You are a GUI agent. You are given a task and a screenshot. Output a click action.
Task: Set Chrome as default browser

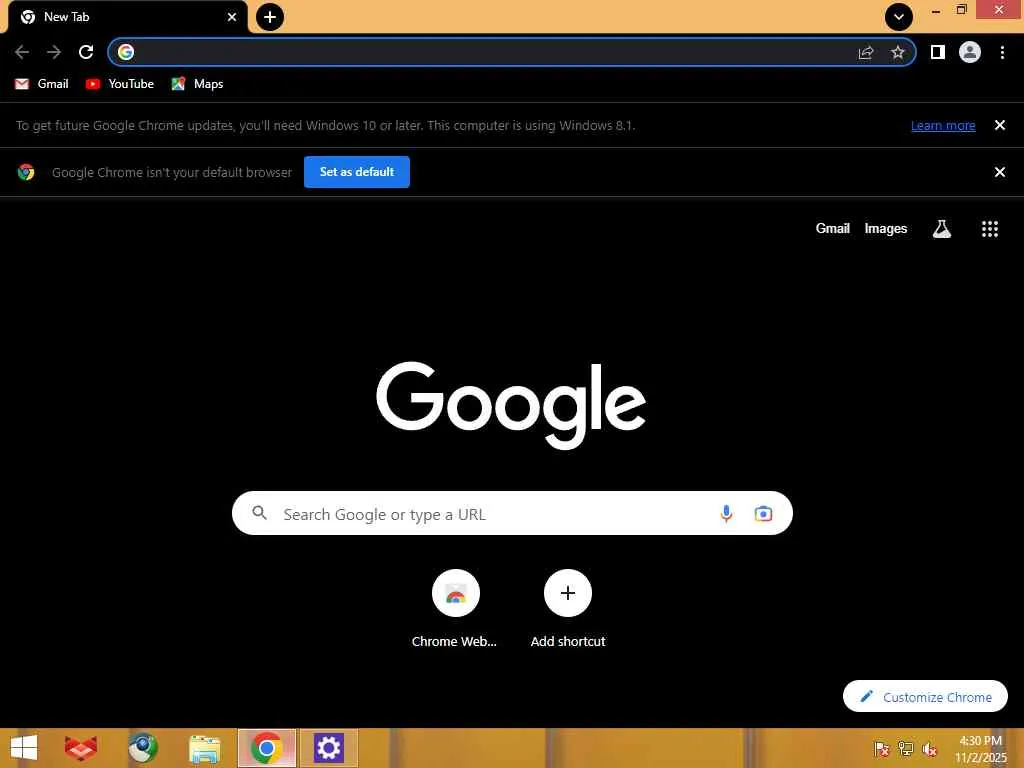click(x=357, y=172)
